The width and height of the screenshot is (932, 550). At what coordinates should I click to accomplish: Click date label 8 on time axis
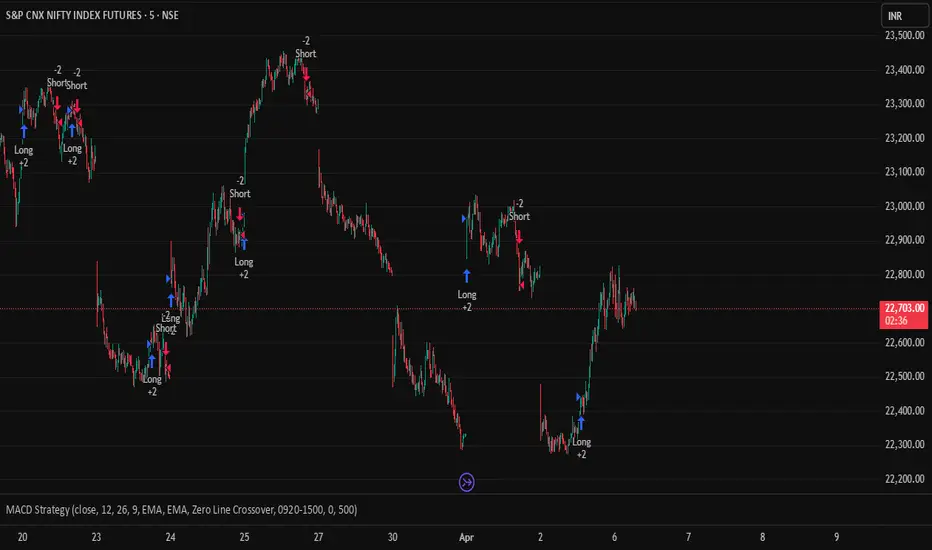pyautogui.click(x=763, y=537)
